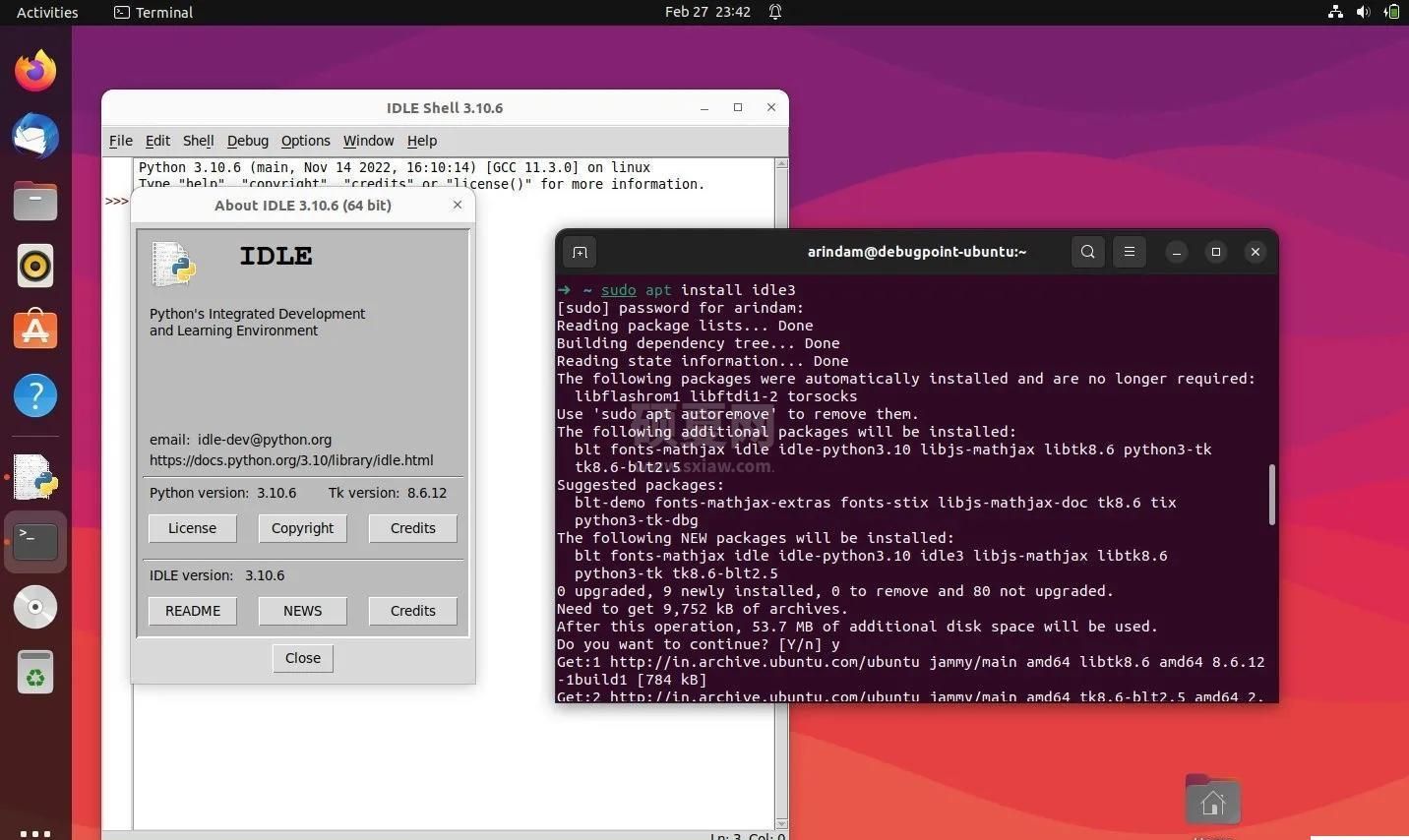Open volume control in top bar
Viewport: 1409px width, 840px height.
pos(1363,12)
